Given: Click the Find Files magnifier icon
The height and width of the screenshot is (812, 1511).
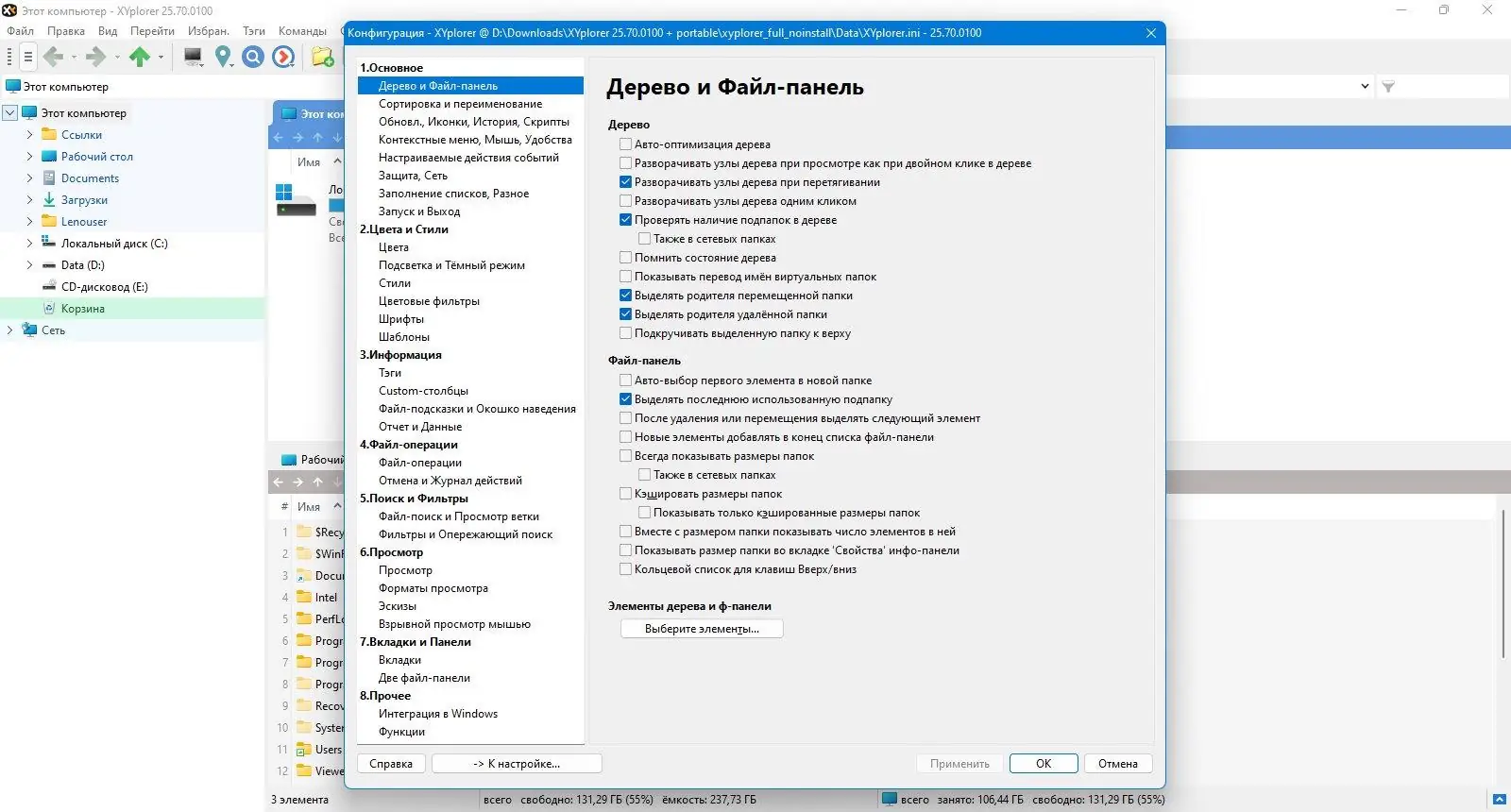Looking at the screenshot, I should [253, 58].
